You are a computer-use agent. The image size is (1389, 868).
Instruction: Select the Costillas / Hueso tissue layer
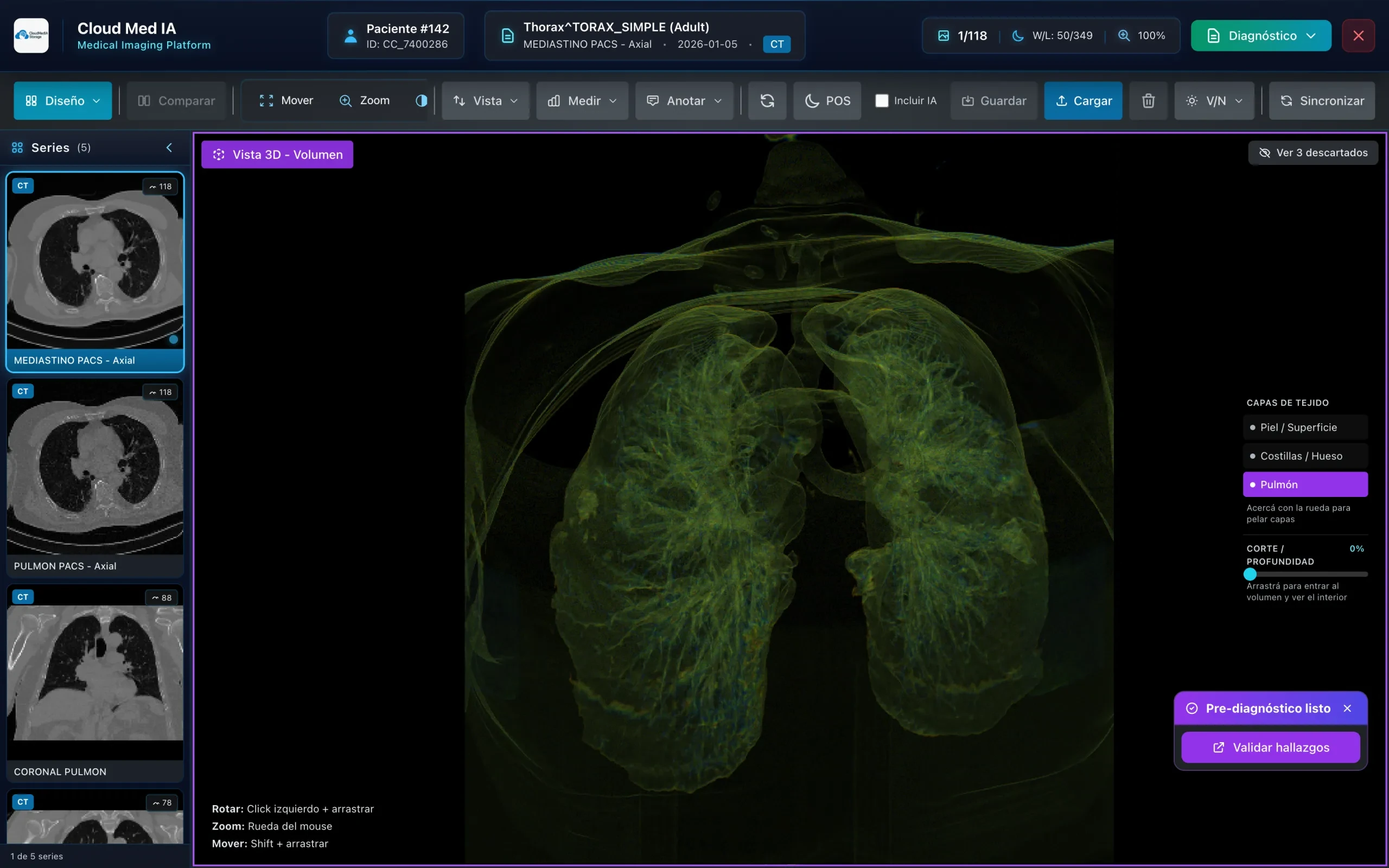click(x=1305, y=456)
